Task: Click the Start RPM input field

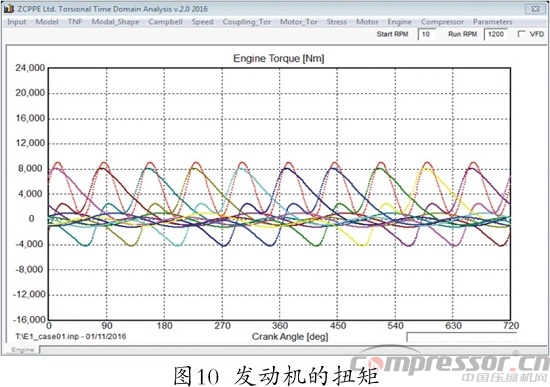Action: tap(427, 34)
